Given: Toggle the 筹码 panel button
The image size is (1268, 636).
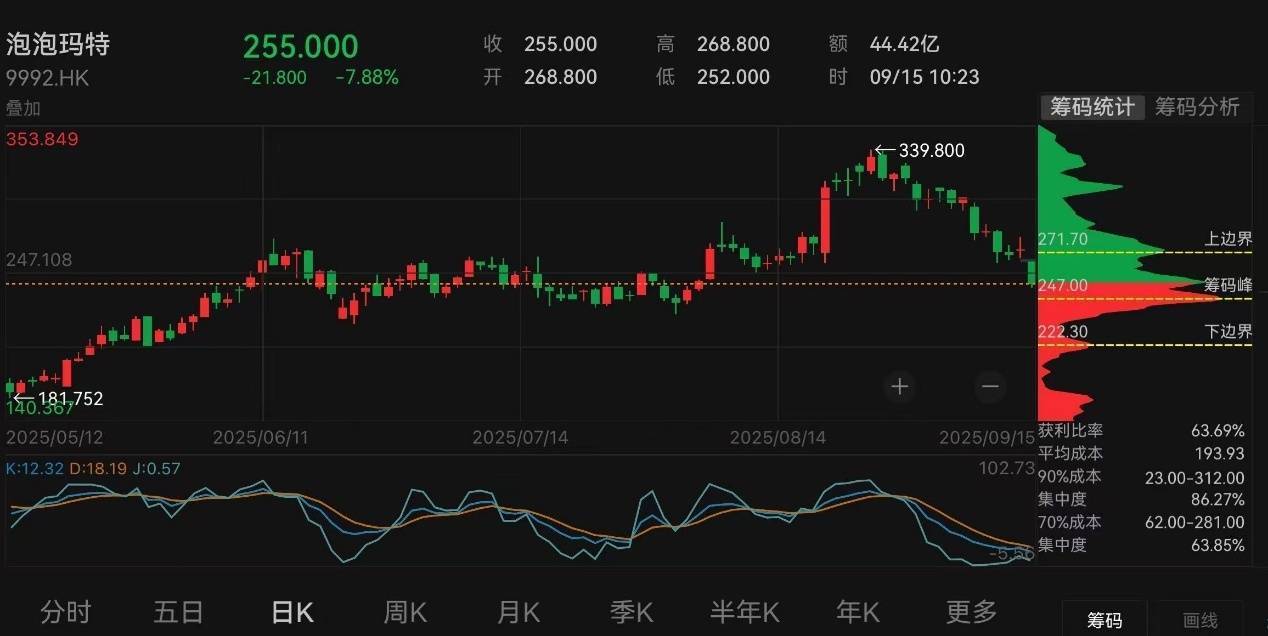Looking at the screenshot, I should [1105, 621].
